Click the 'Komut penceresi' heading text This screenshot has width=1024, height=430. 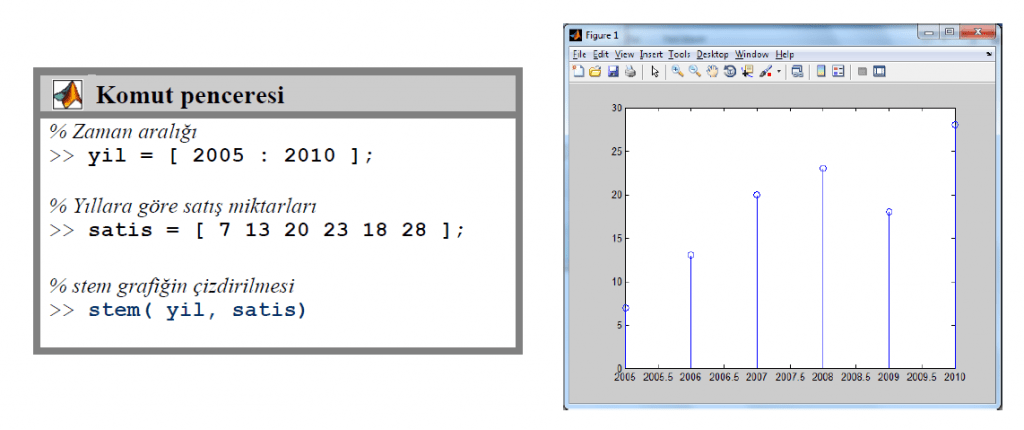pyautogui.click(x=190, y=95)
